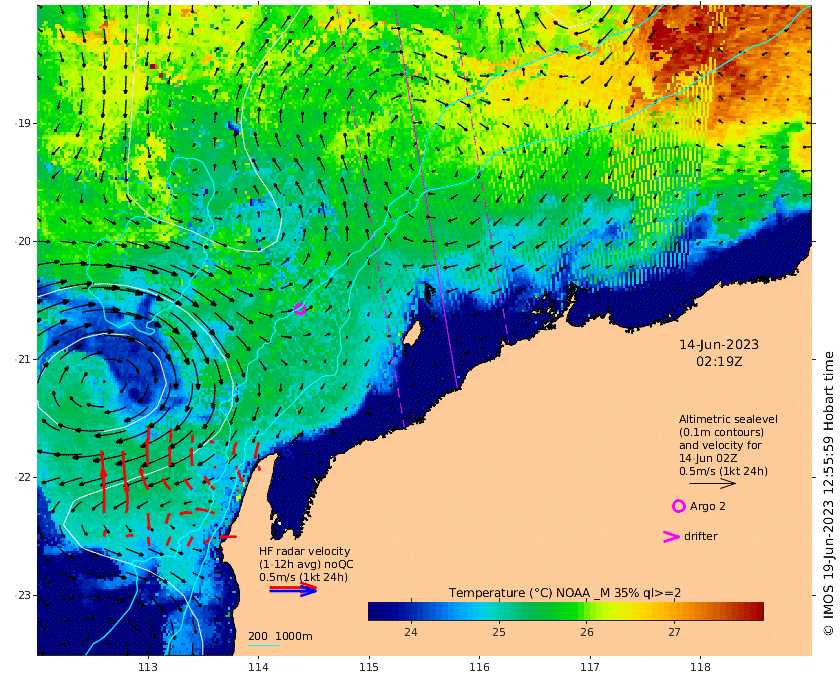Image resolution: width=840 pixels, height=680 pixels.
Task: Click the 'Altimetric sealevel' legend text
Action: pyautogui.click(x=728, y=420)
